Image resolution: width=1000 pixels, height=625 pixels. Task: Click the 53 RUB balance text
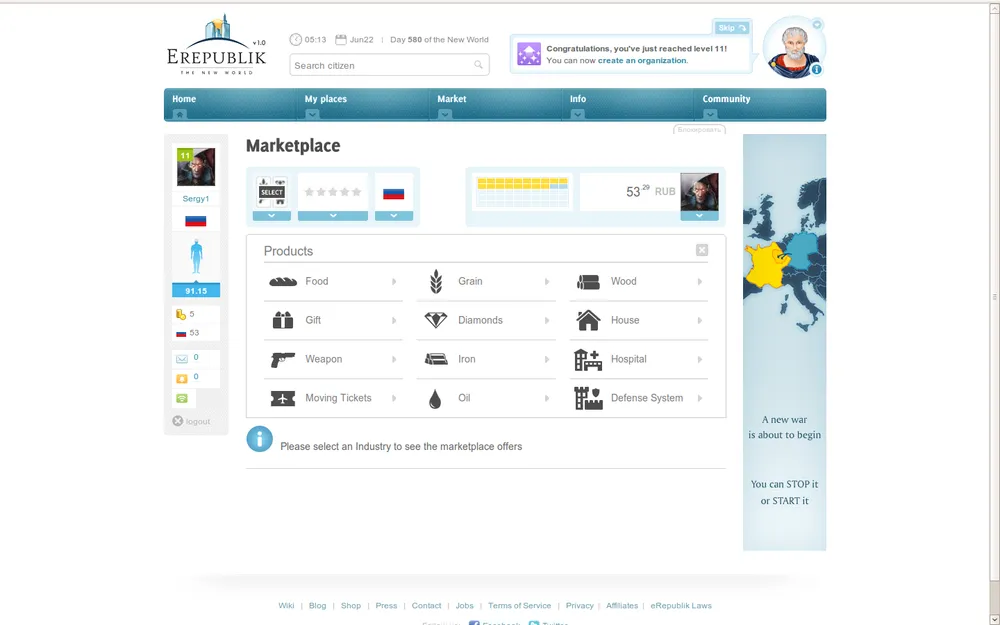(651, 191)
